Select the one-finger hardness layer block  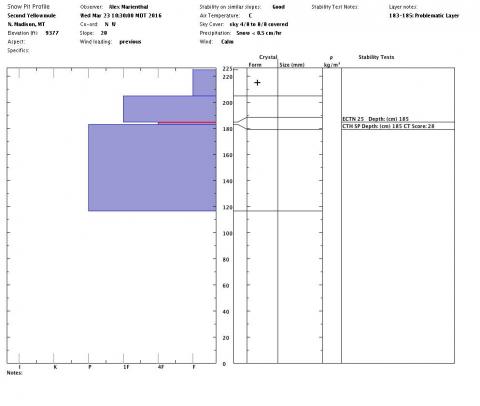click(x=170, y=109)
